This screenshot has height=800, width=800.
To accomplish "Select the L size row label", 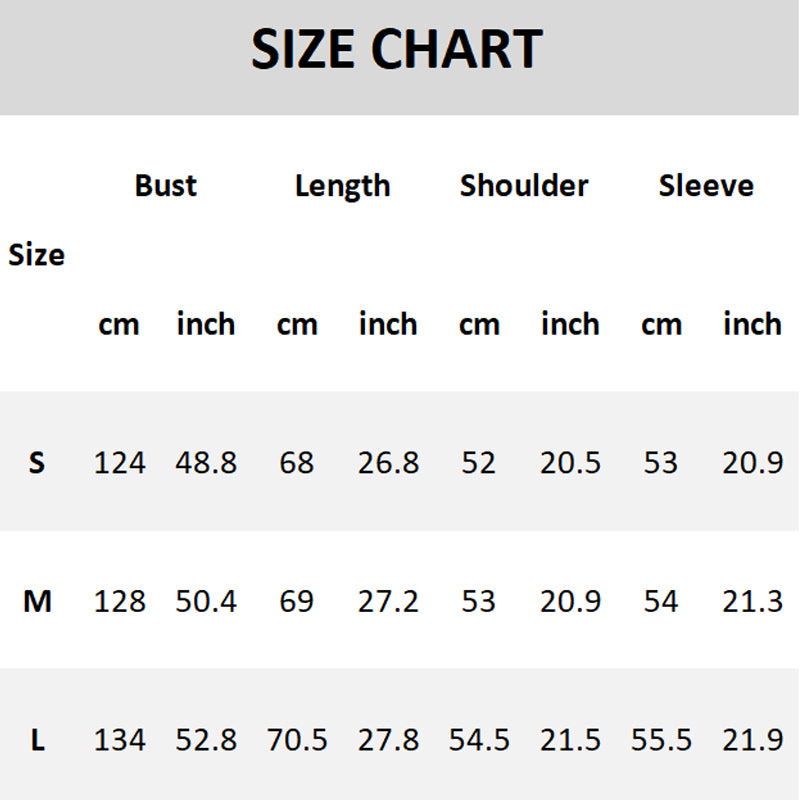I will (x=37, y=740).
